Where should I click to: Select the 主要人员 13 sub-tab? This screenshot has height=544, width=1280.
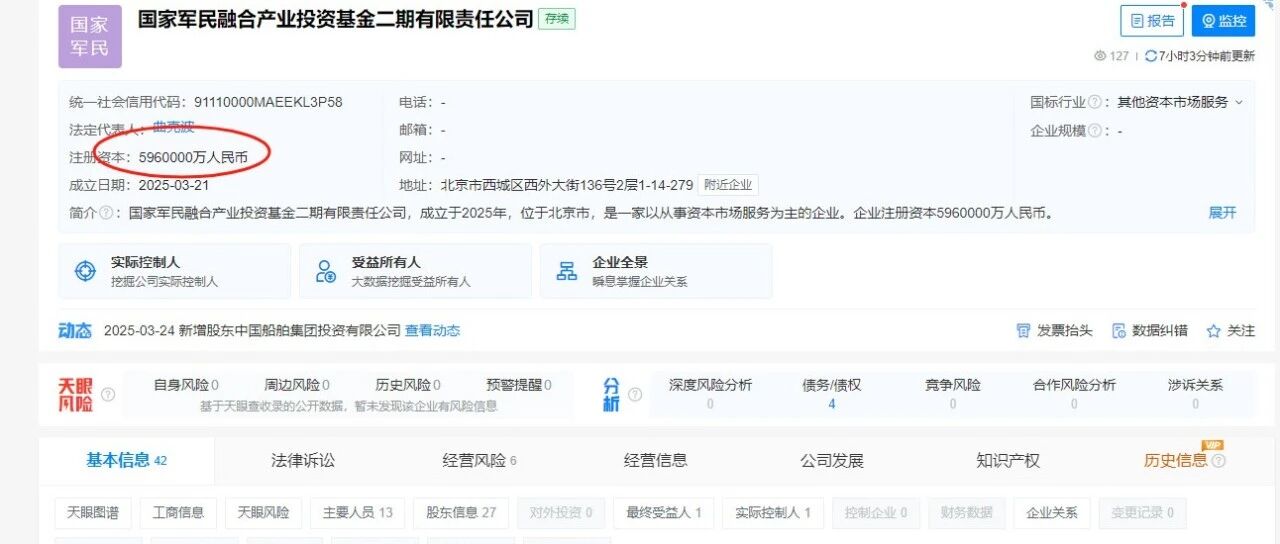[357, 513]
